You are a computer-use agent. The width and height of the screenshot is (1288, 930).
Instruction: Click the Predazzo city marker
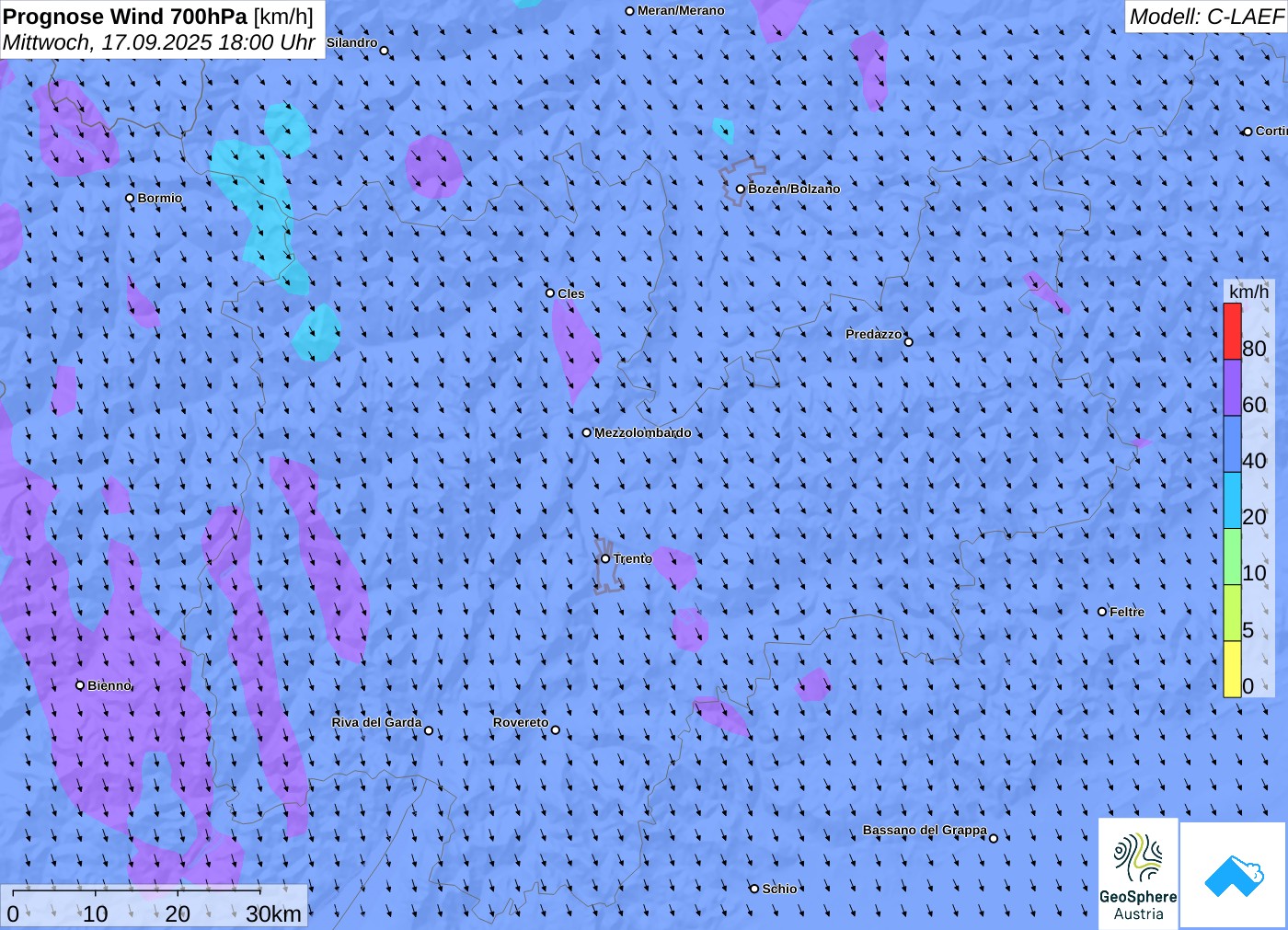pyautogui.click(x=909, y=342)
